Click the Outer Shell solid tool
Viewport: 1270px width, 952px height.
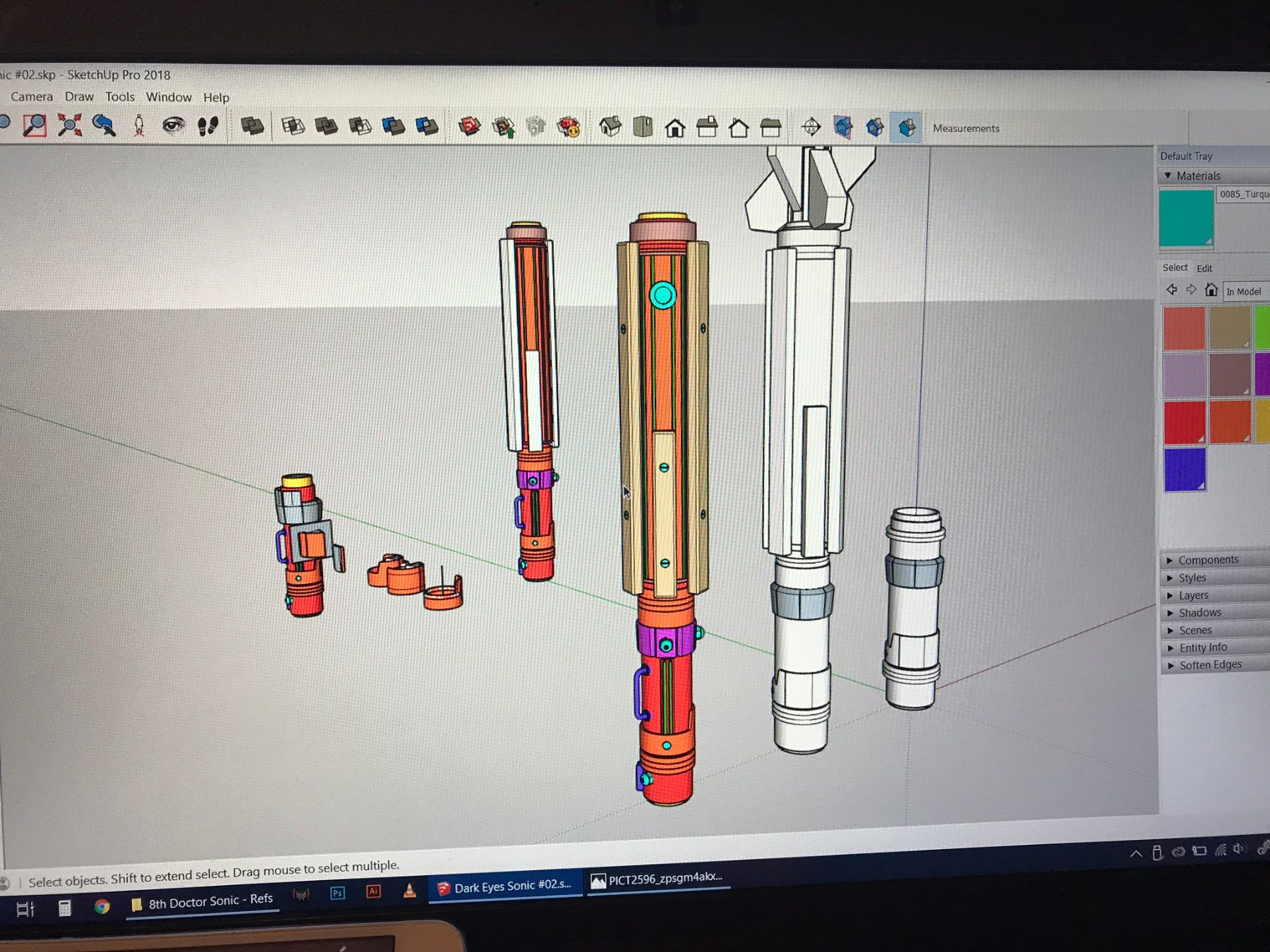tap(252, 126)
